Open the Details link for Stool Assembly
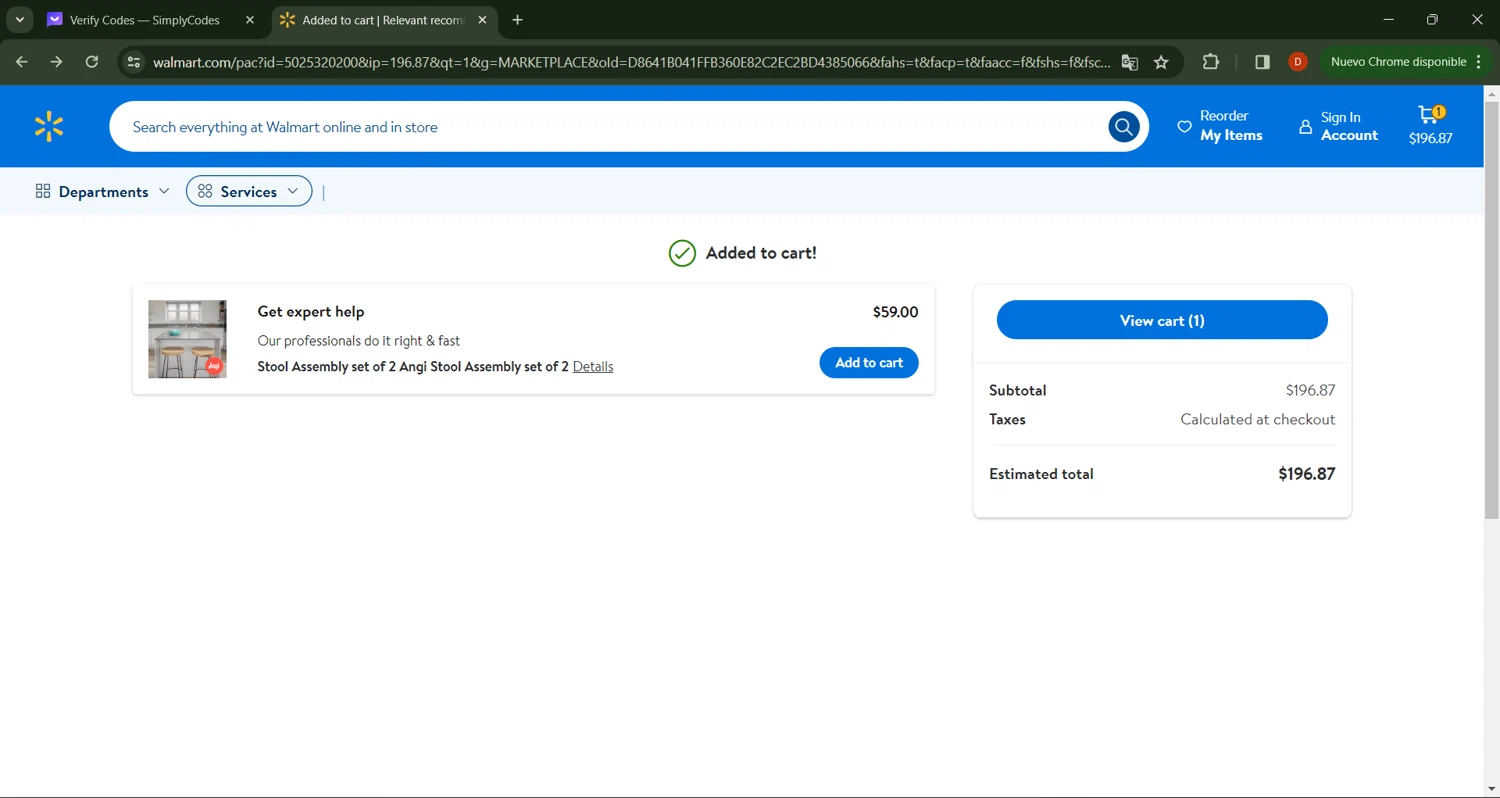 point(593,367)
